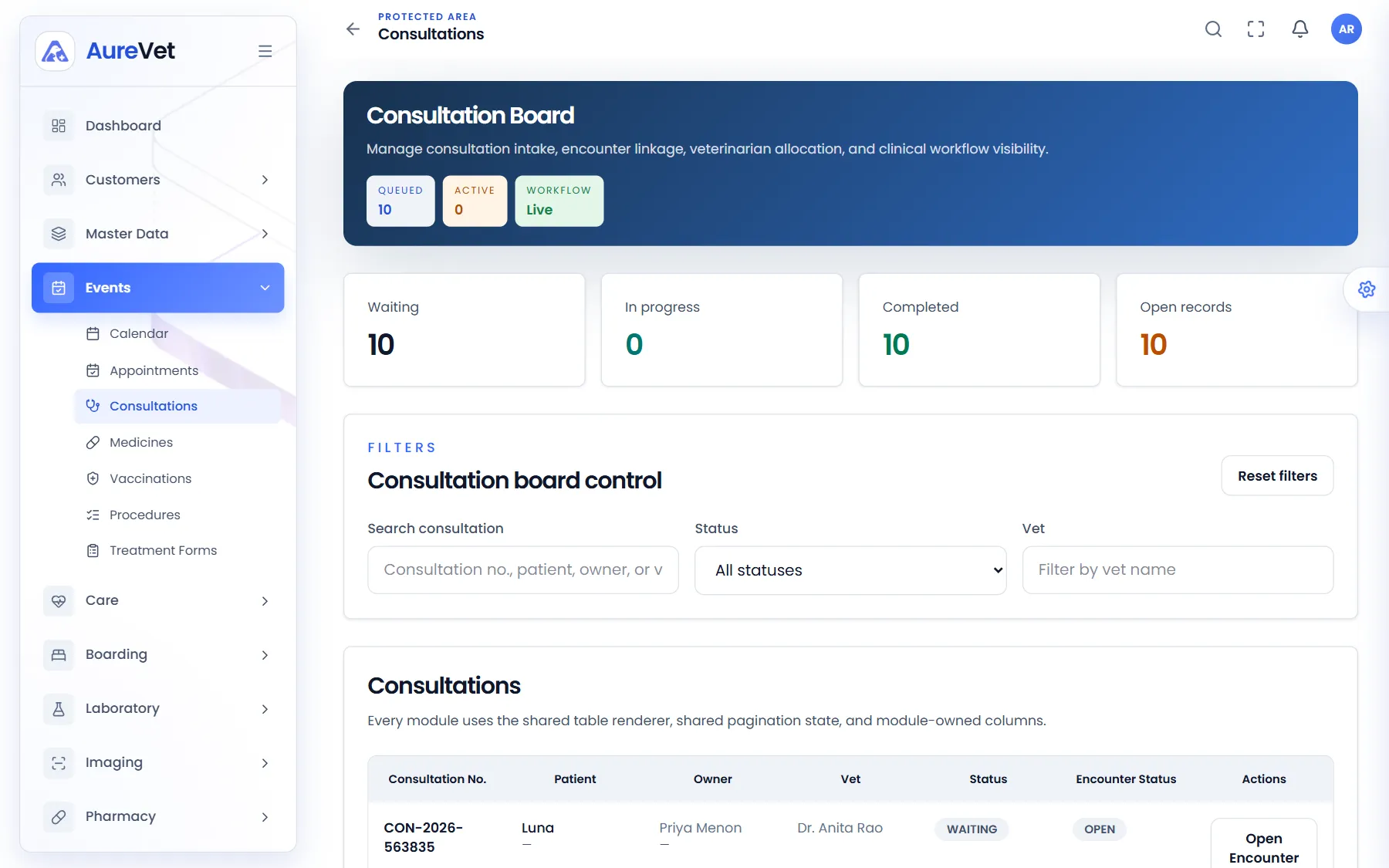This screenshot has width=1389, height=868.
Task: Open the AR user avatar menu
Action: [x=1347, y=29]
